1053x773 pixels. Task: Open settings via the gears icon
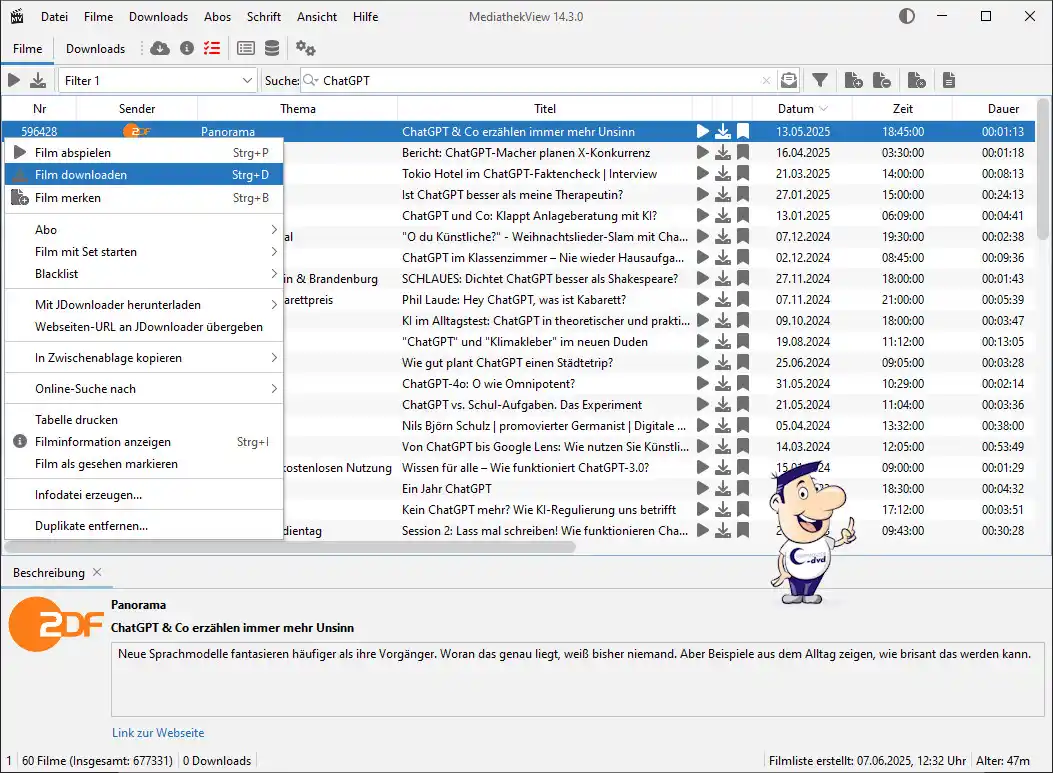click(x=306, y=48)
